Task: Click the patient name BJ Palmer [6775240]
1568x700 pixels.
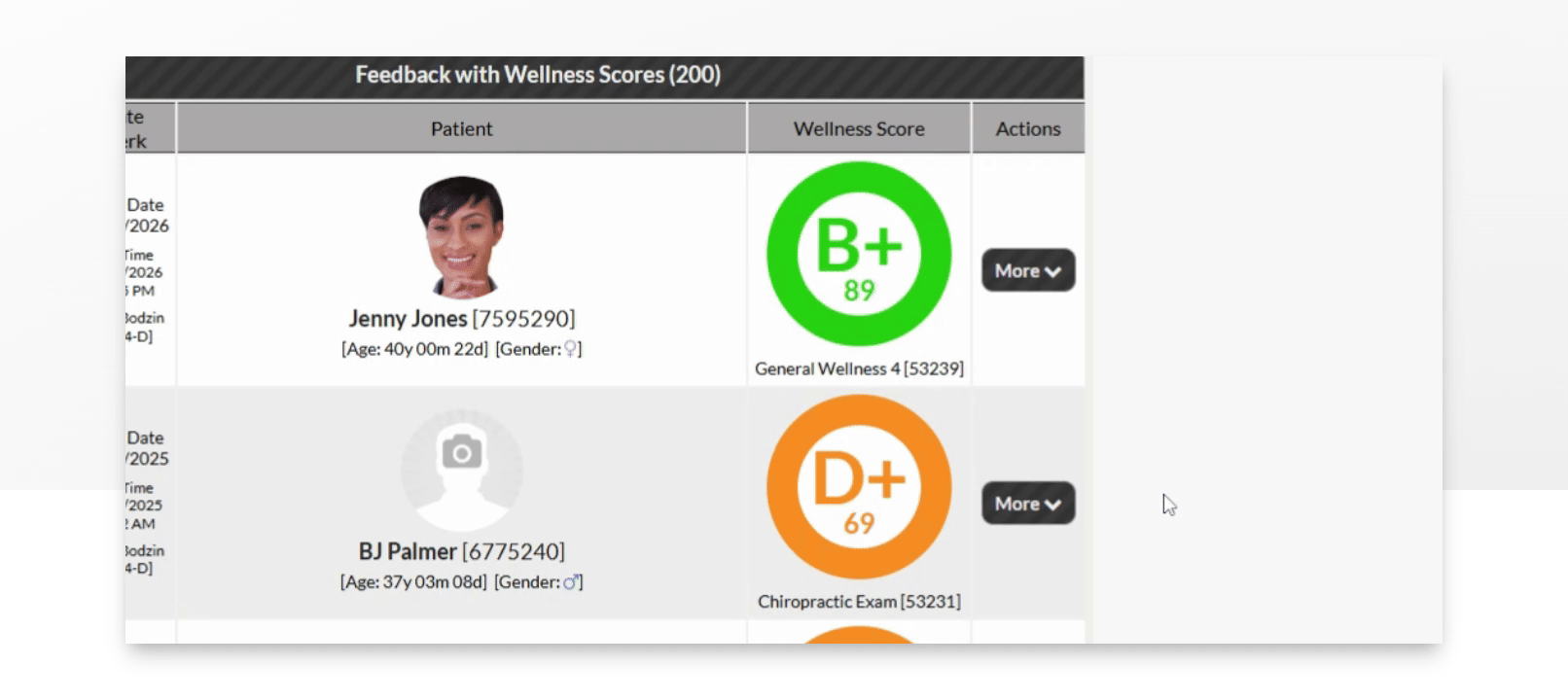Action: pyautogui.click(x=462, y=552)
